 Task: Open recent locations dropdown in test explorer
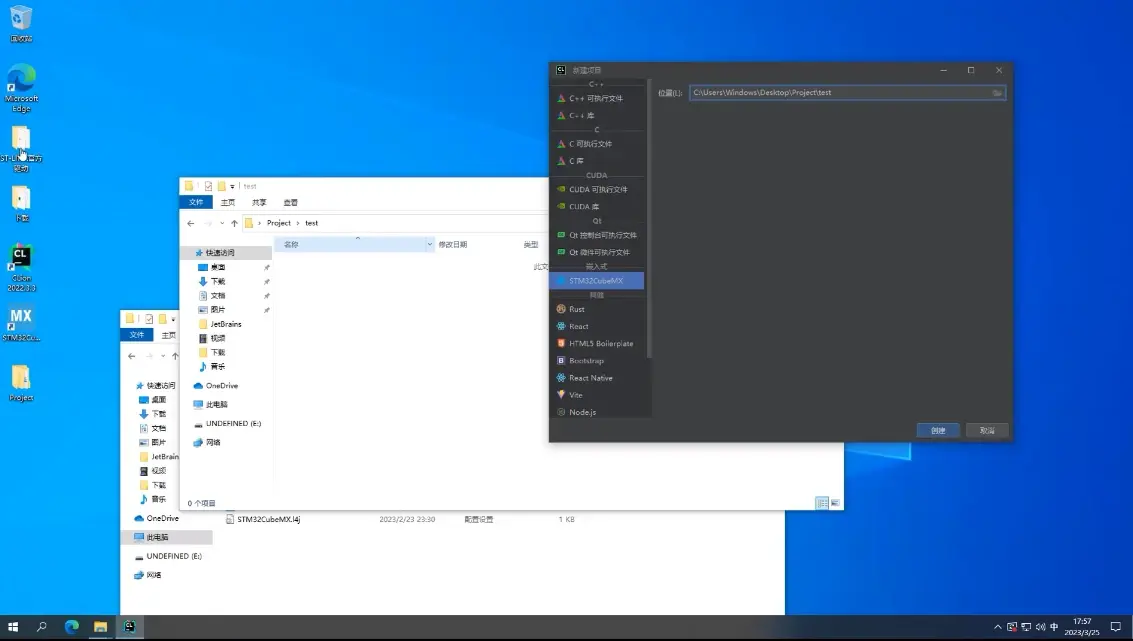[x=222, y=223]
